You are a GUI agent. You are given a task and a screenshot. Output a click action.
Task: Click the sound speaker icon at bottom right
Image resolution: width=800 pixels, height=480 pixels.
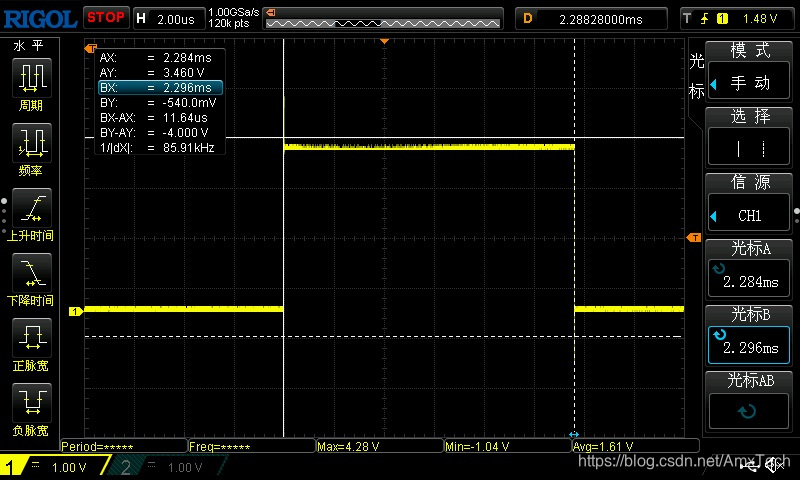[775, 465]
